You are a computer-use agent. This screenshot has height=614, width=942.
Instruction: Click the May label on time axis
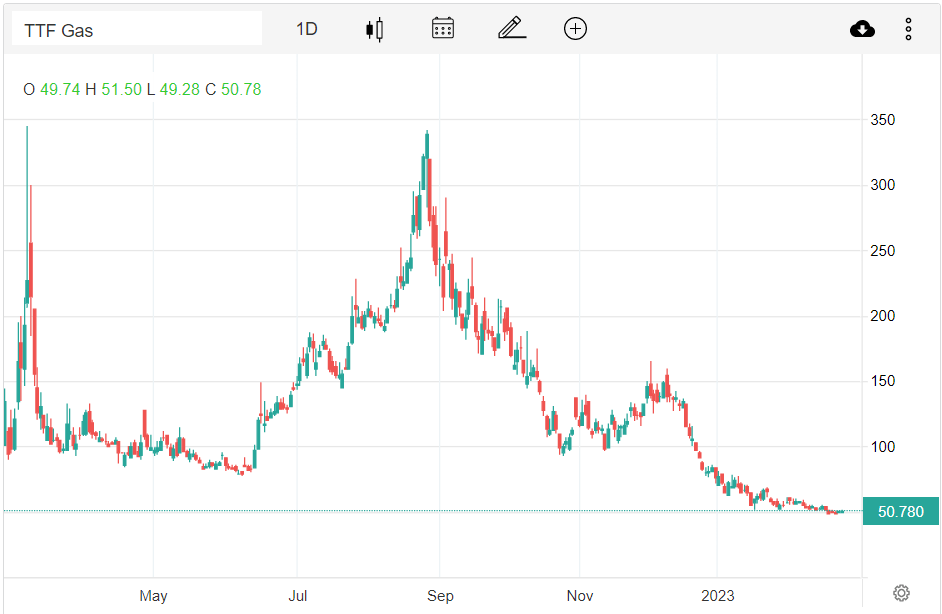pyautogui.click(x=153, y=596)
